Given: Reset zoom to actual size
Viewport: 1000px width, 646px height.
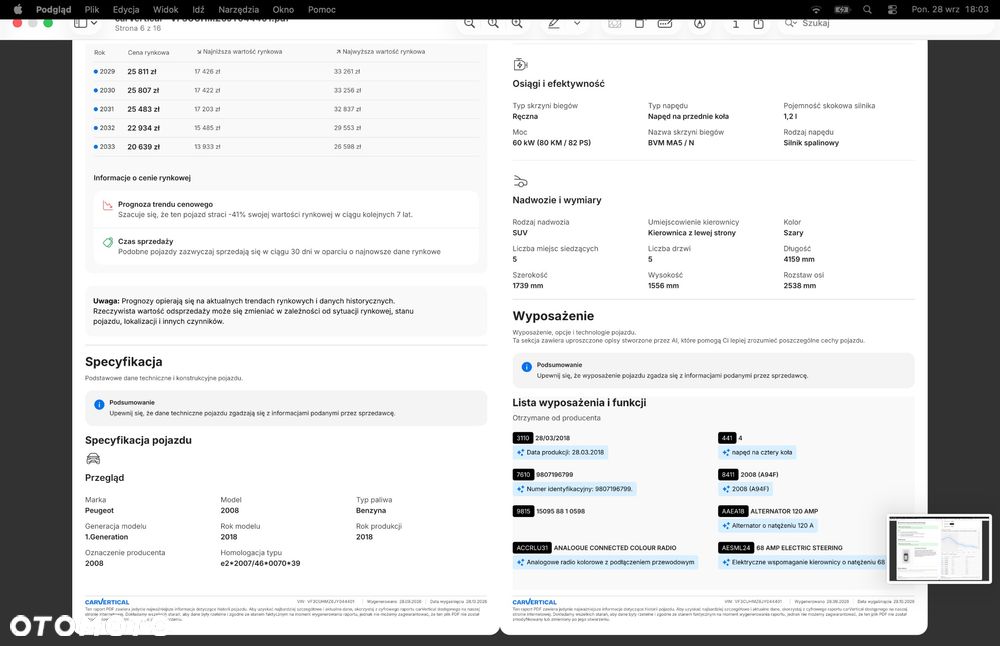Looking at the screenshot, I should point(493,24).
